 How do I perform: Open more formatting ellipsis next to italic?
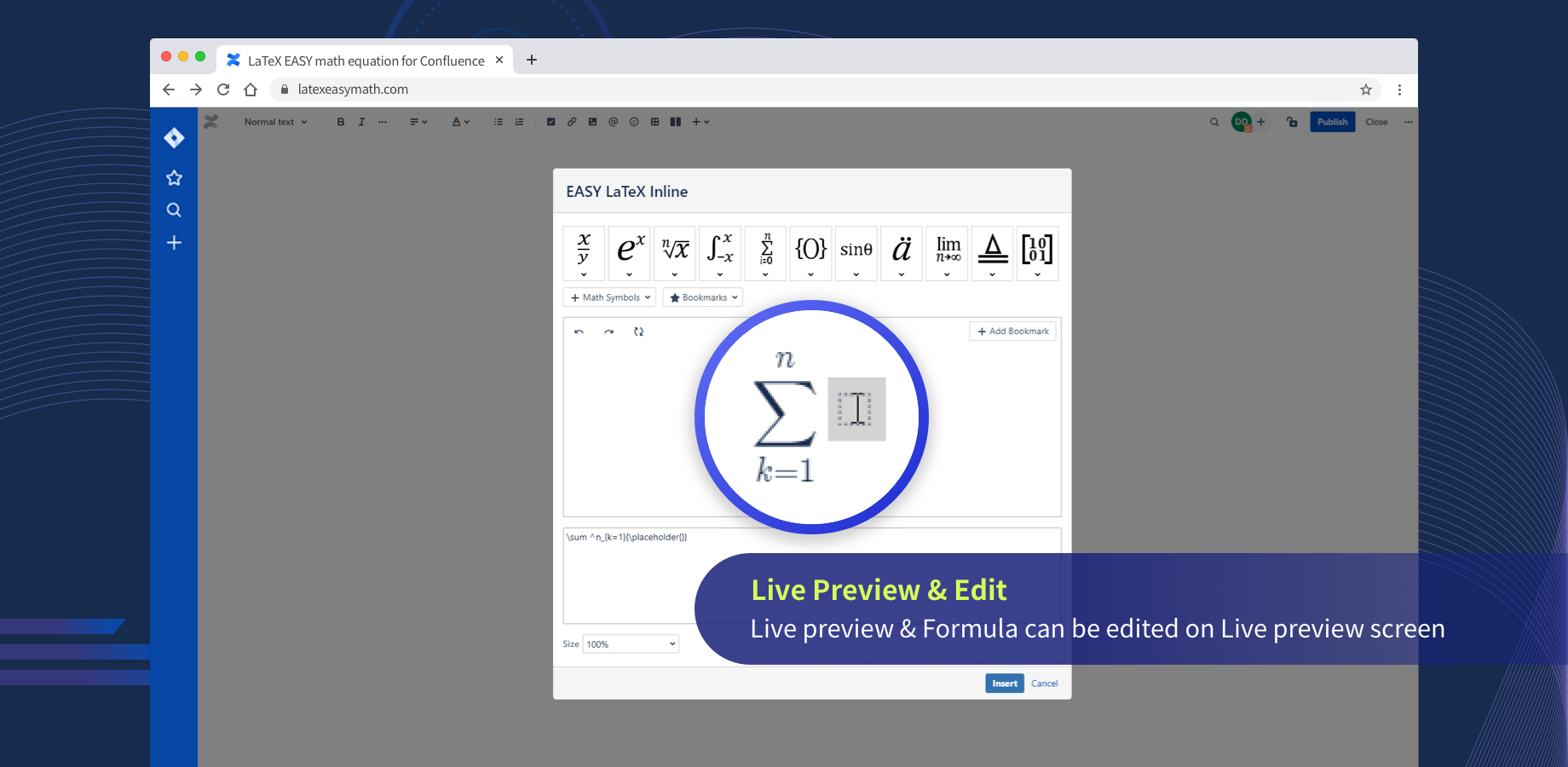tap(383, 122)
